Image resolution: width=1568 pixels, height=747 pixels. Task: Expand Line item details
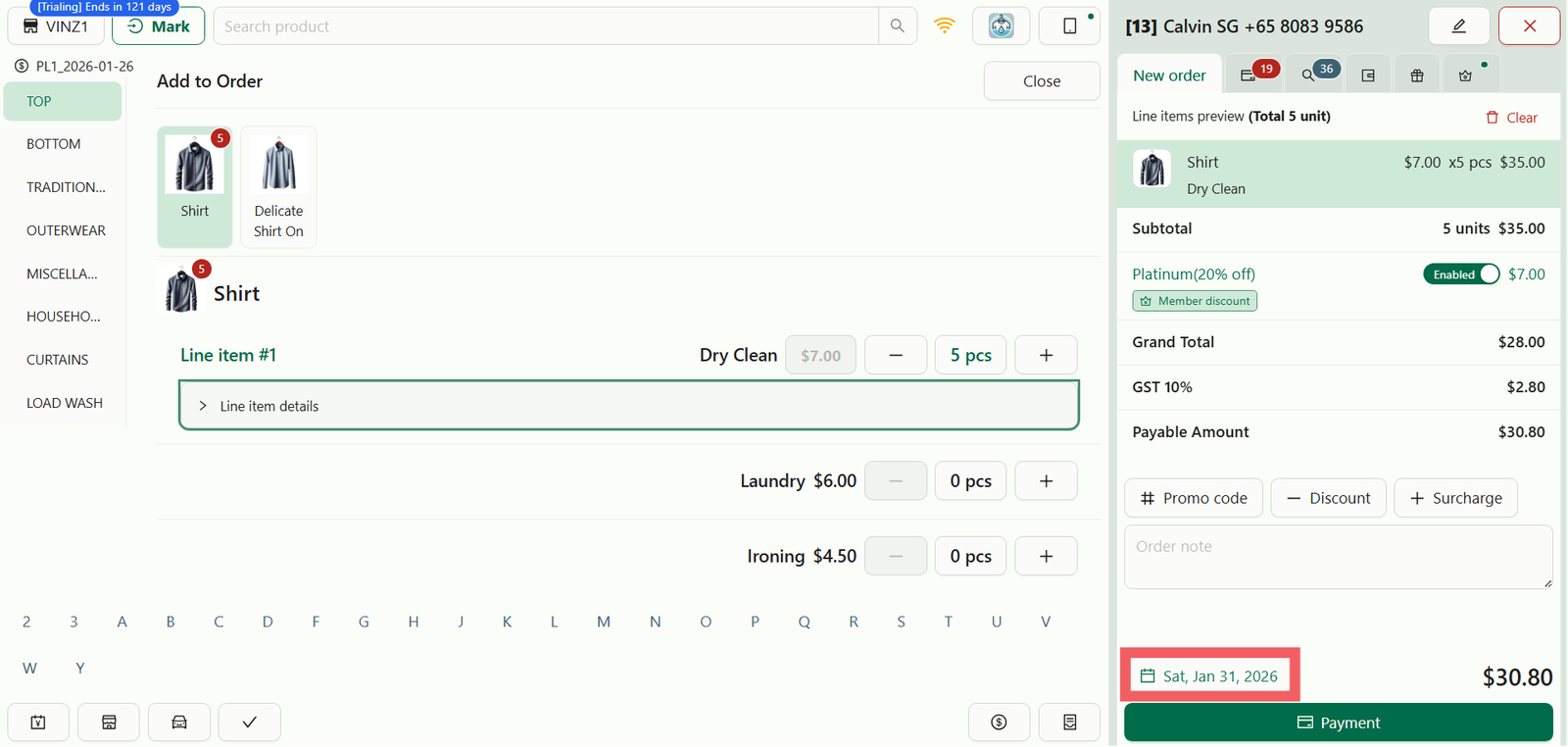pos(629,406)
